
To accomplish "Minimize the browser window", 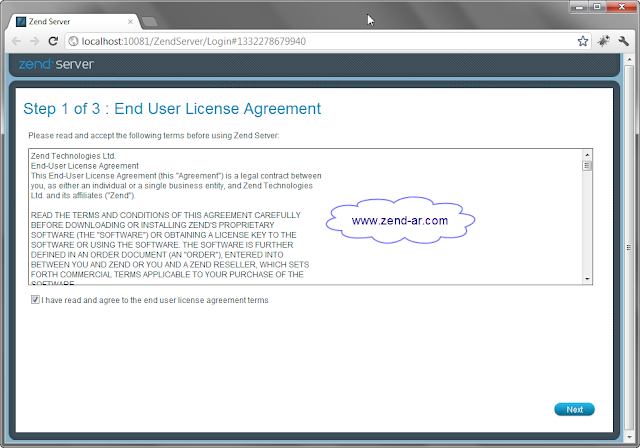I will click(579, 7).
